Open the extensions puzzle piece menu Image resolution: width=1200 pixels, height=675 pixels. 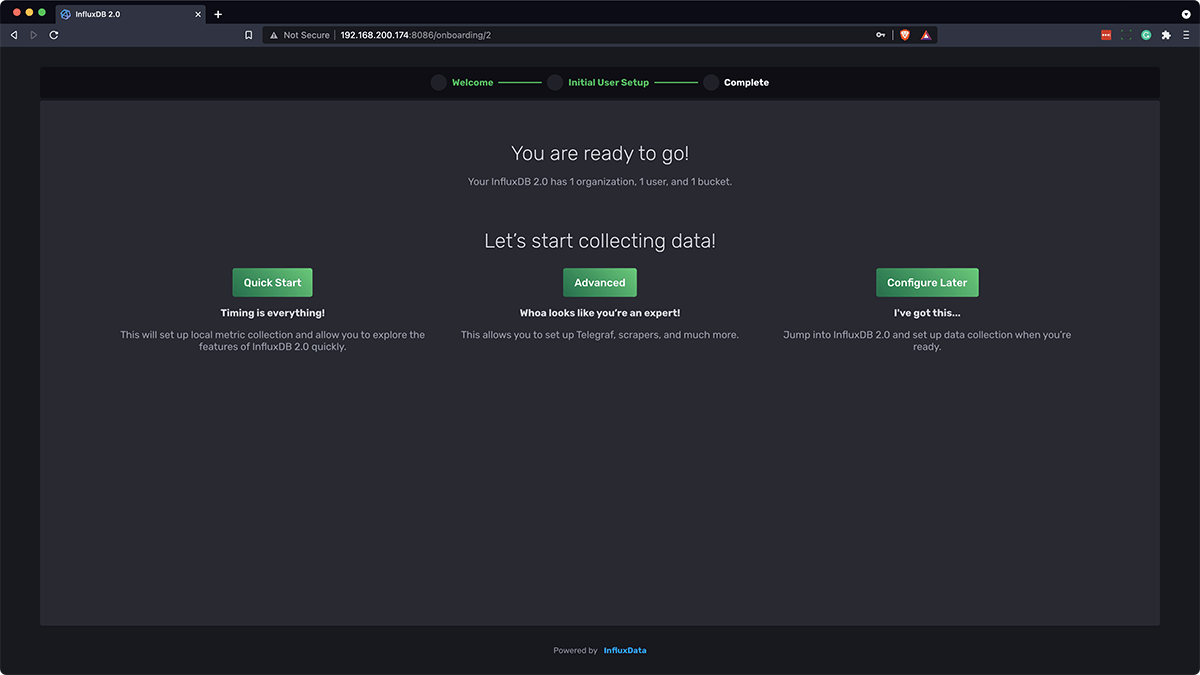pyautogui.click(x=1166, y=35)
